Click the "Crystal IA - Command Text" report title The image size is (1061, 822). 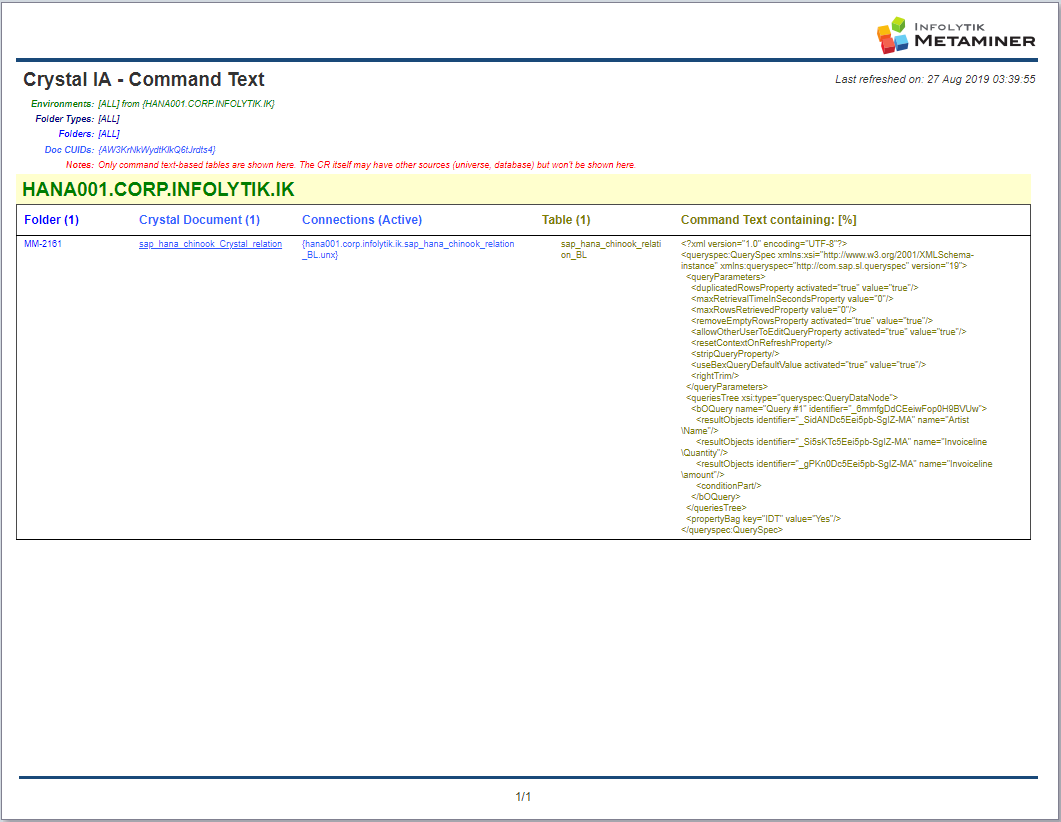point(143,79)
